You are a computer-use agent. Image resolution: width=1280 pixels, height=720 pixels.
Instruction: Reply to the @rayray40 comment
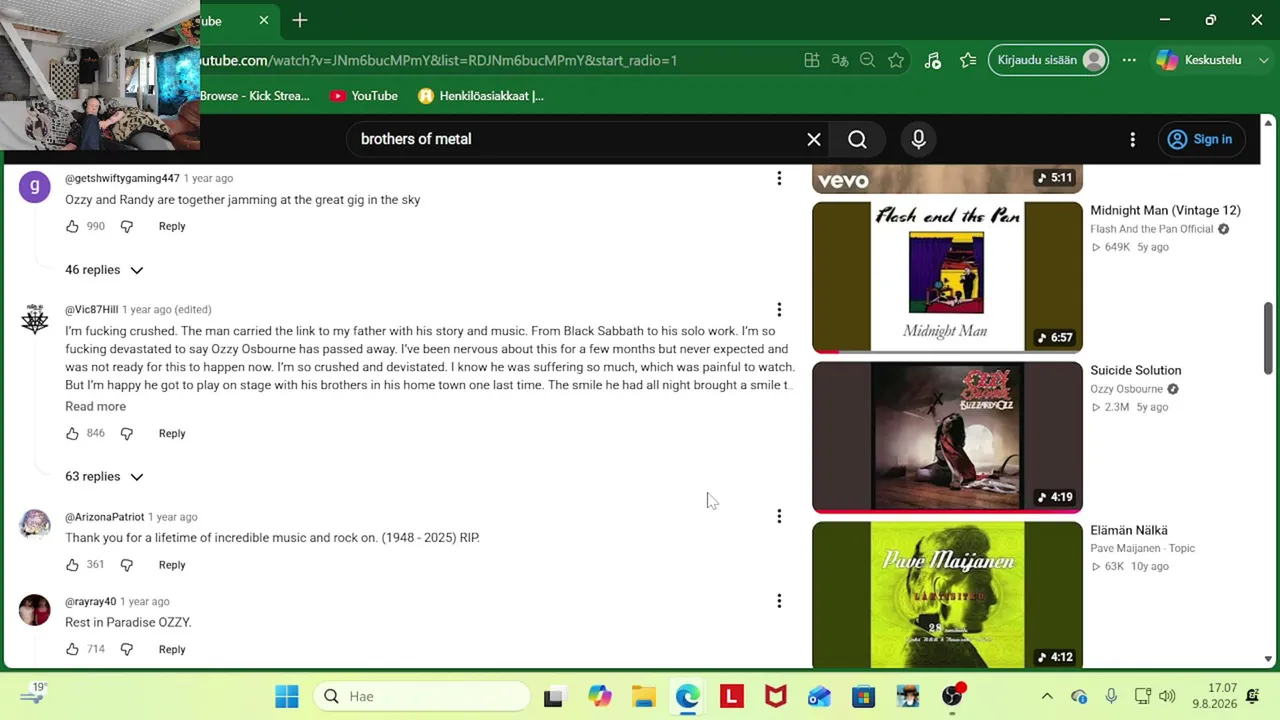click(x=172, y=649)
